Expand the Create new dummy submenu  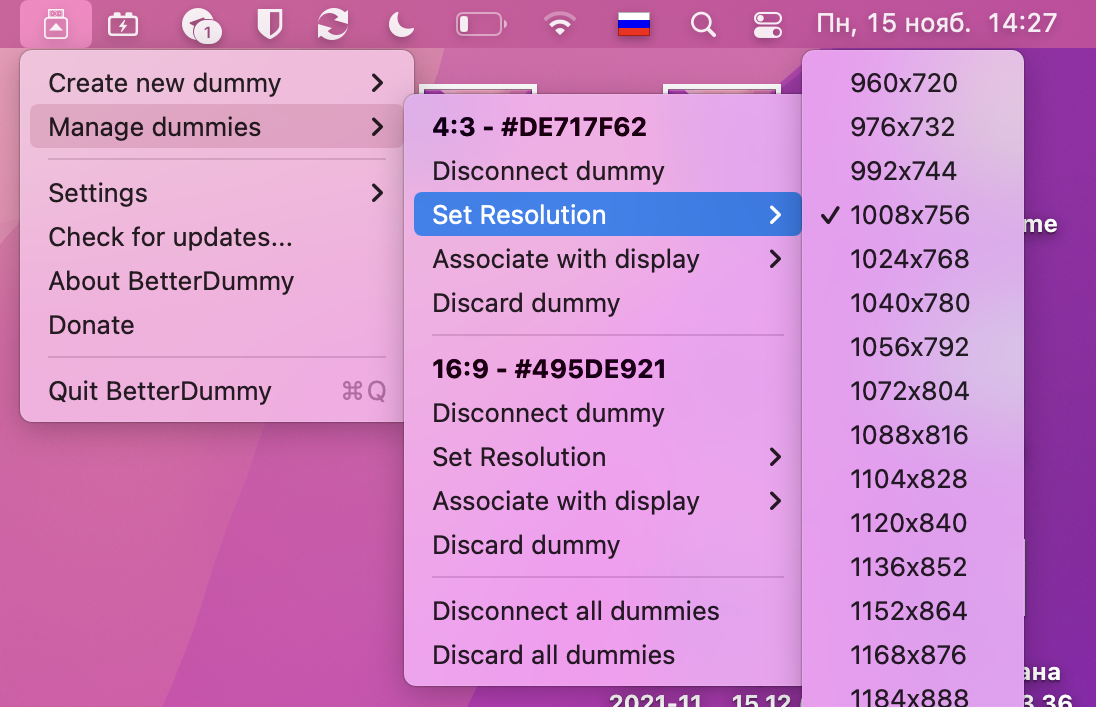click(165, 83)
